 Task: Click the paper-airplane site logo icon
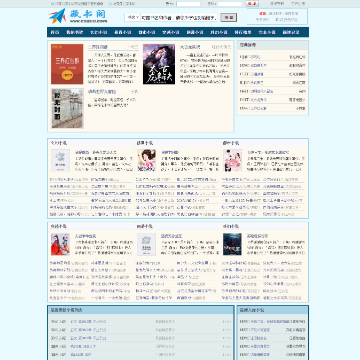[57, 16]
